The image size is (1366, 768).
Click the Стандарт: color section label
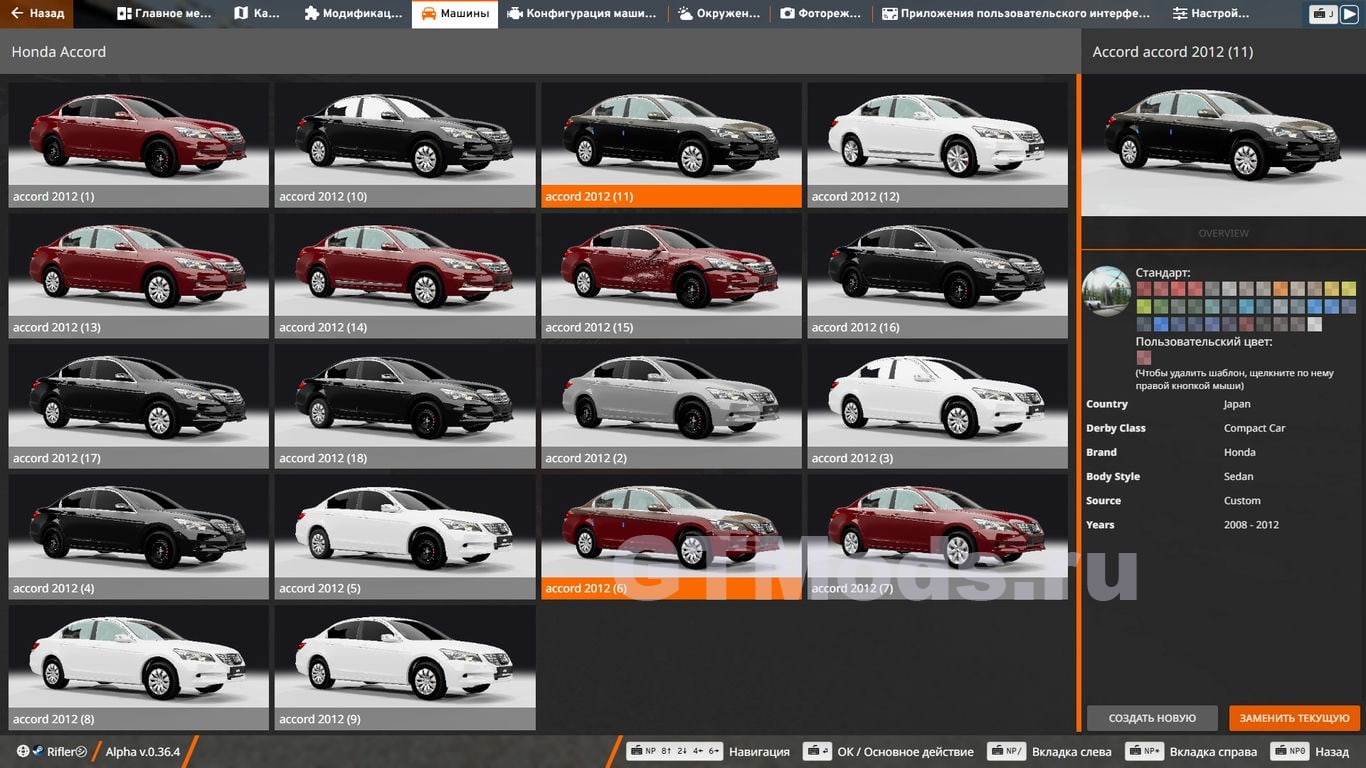(1163, 272)
